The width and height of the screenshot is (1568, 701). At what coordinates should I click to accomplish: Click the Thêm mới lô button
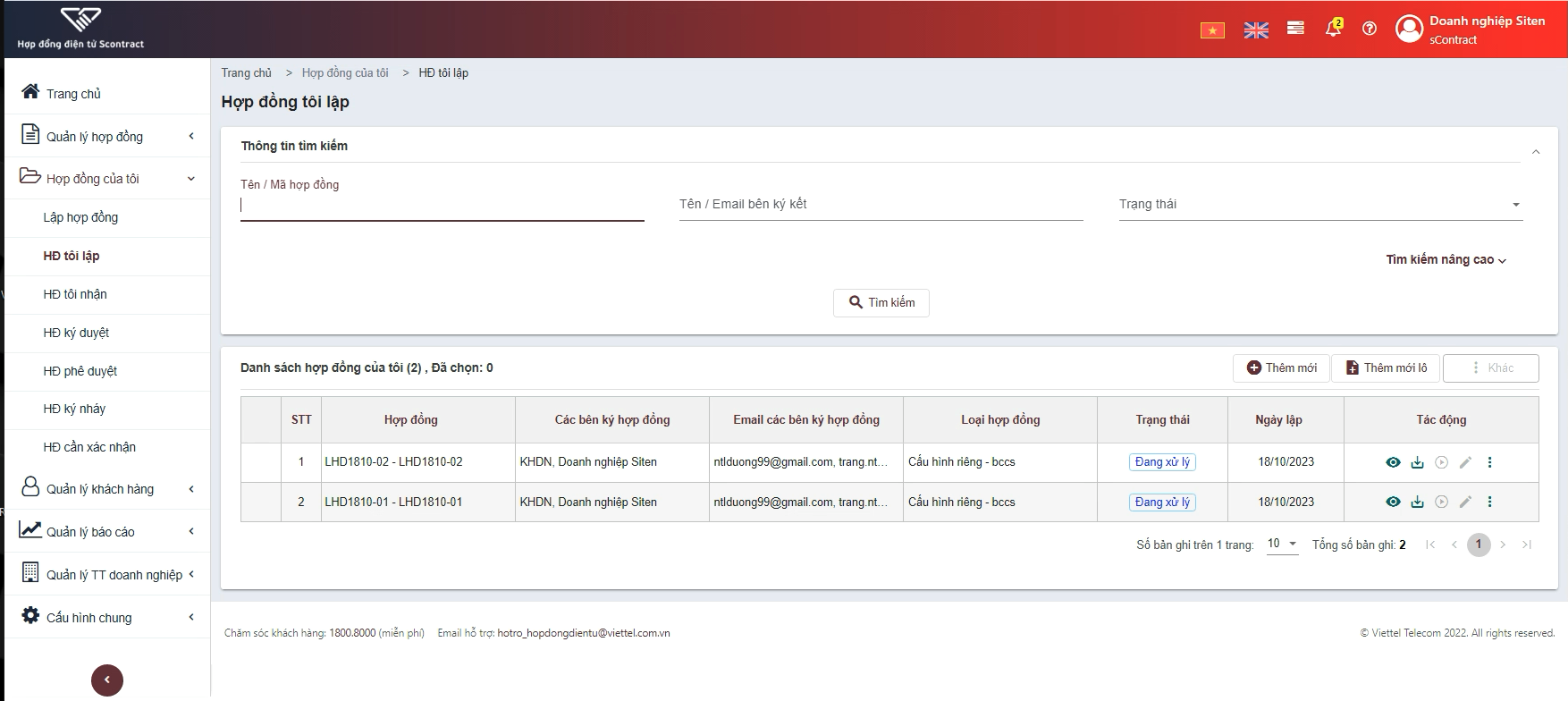(x=1386, y=368)
